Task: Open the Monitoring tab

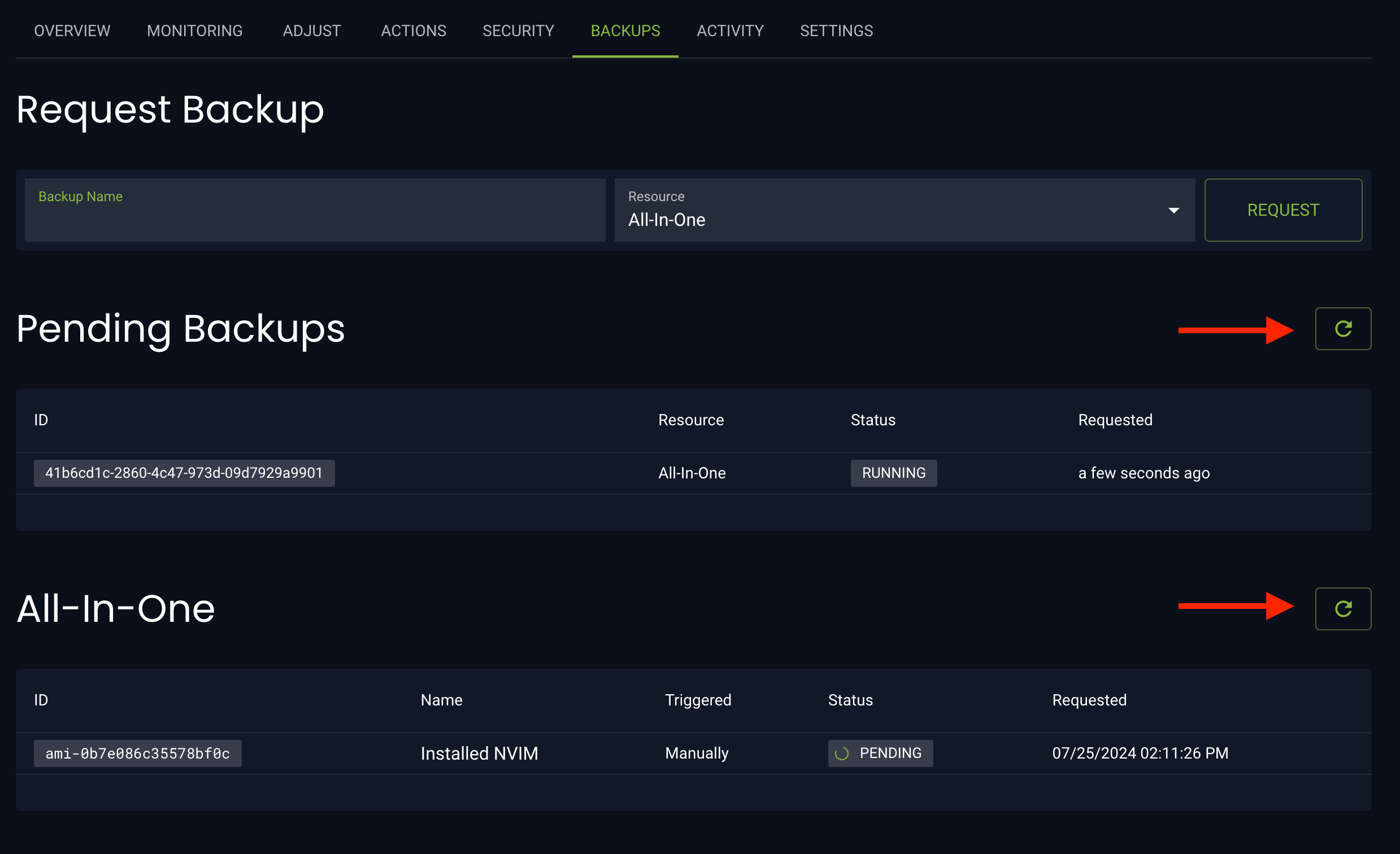Action: click(194, 30)
